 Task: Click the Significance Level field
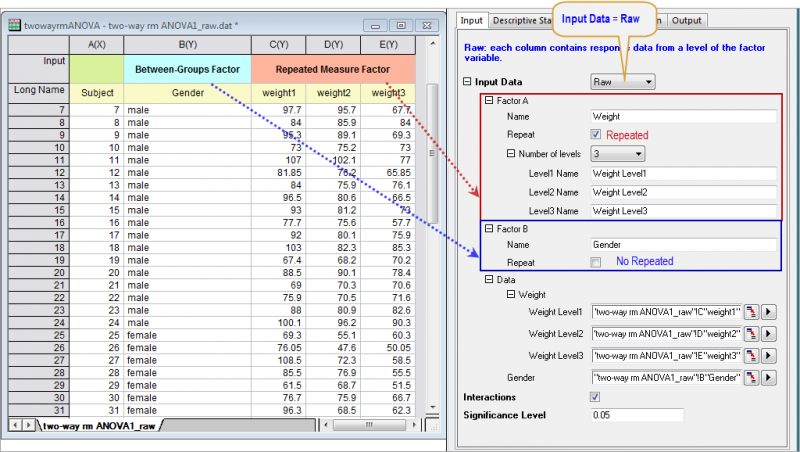click(637, 415)
